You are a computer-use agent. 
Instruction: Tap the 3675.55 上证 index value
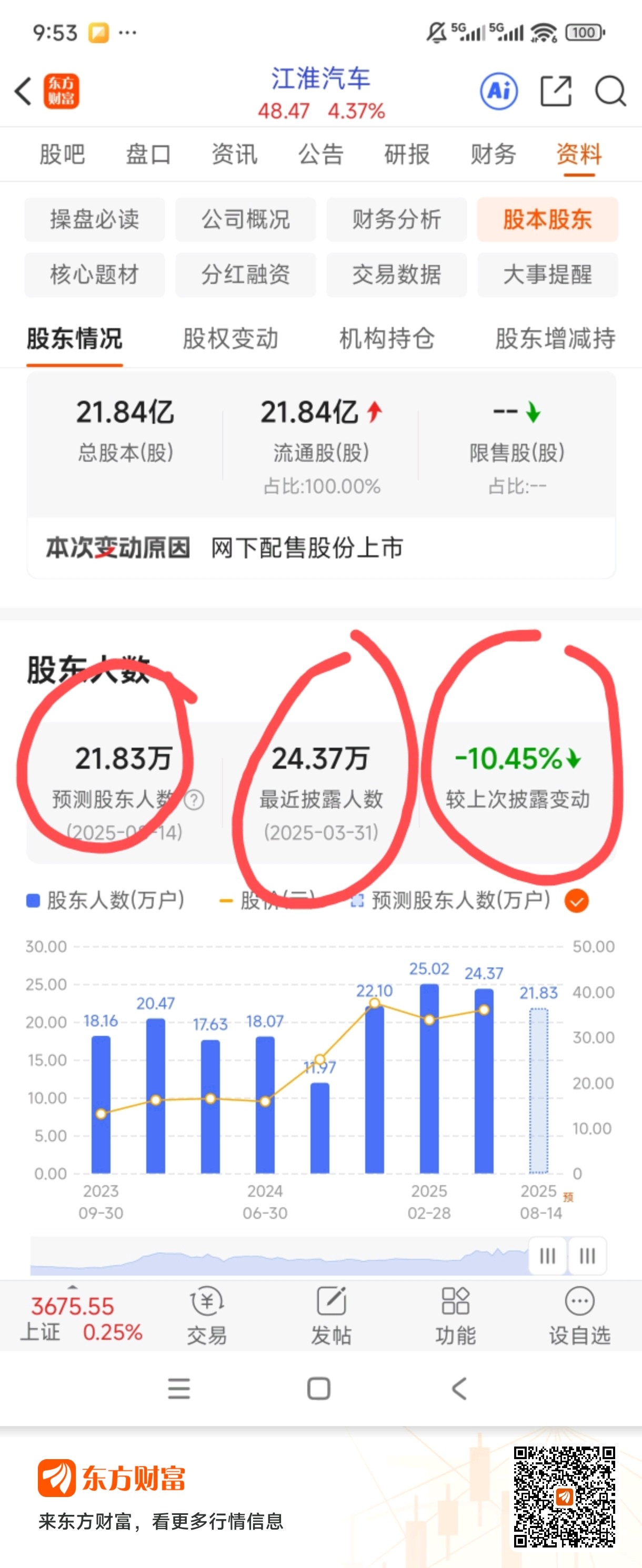[73, 1306]
